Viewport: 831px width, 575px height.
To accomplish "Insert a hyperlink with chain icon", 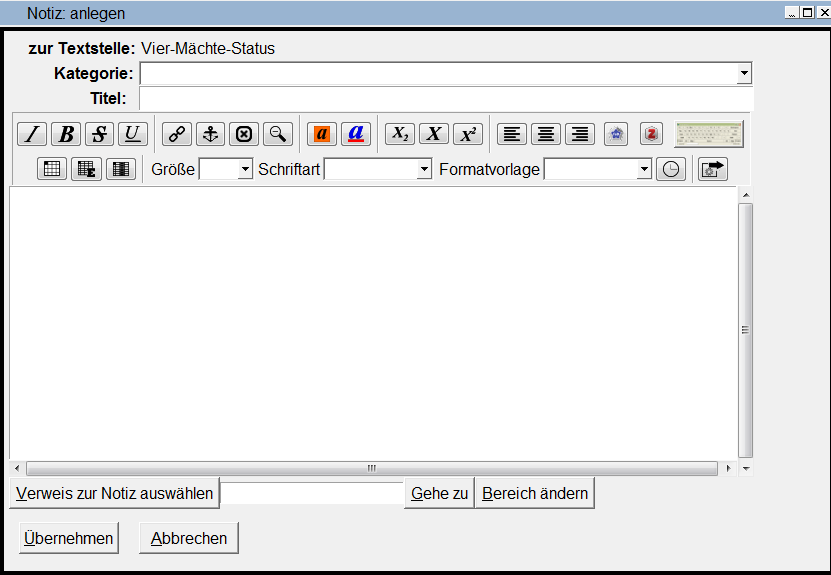I will pyautogui.click(x=176, y=134).
